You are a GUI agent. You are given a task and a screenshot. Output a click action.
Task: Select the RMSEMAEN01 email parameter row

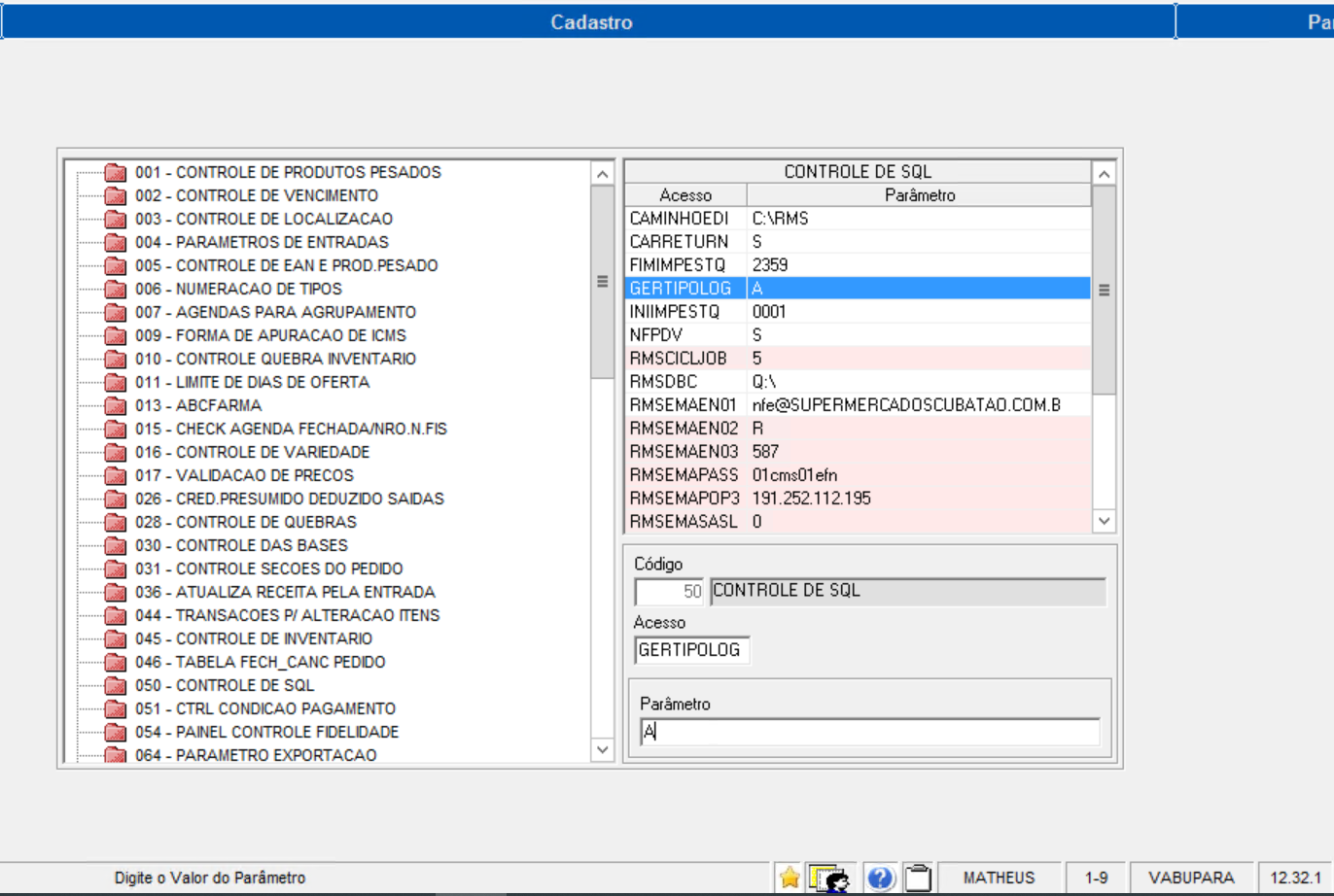(858, 405)
